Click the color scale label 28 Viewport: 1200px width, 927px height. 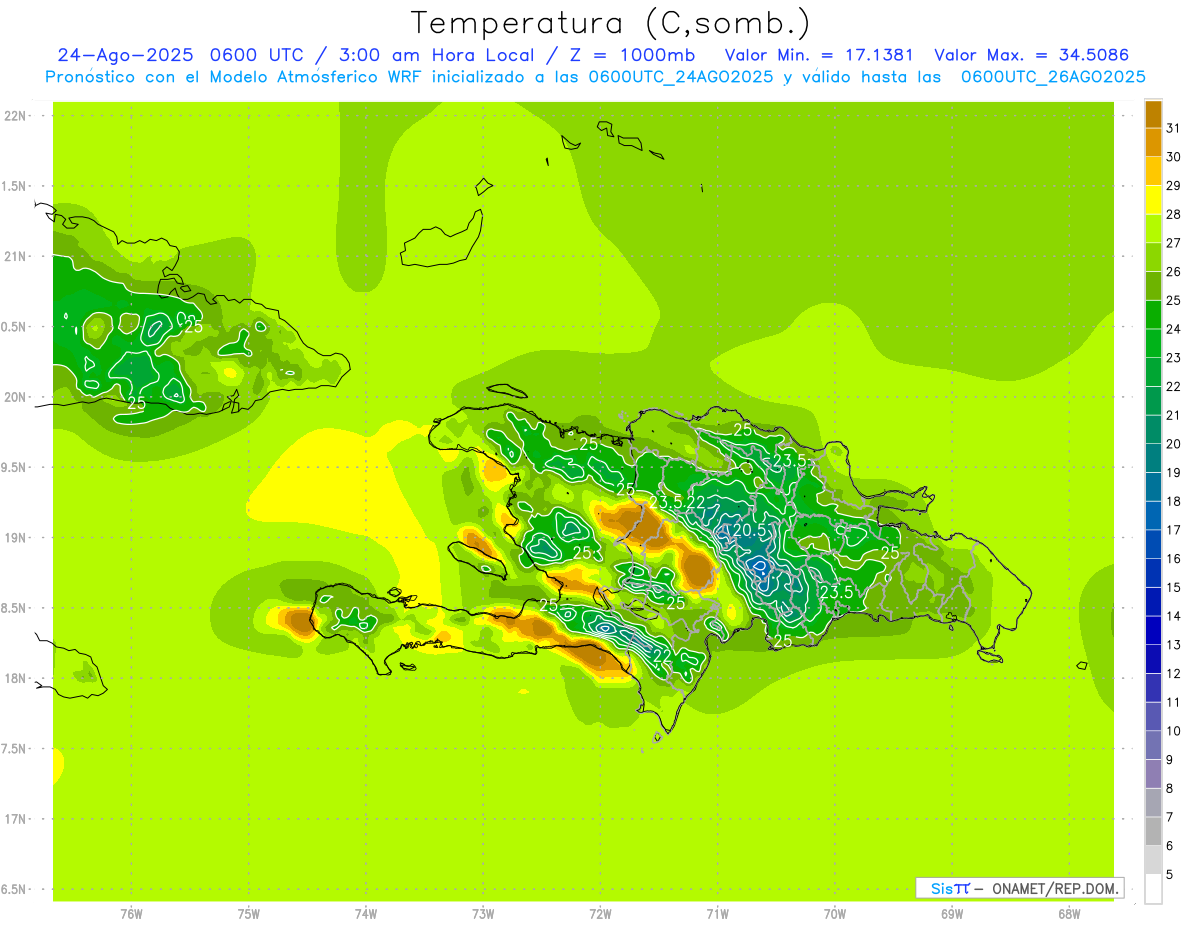(x=1173, y=214)
